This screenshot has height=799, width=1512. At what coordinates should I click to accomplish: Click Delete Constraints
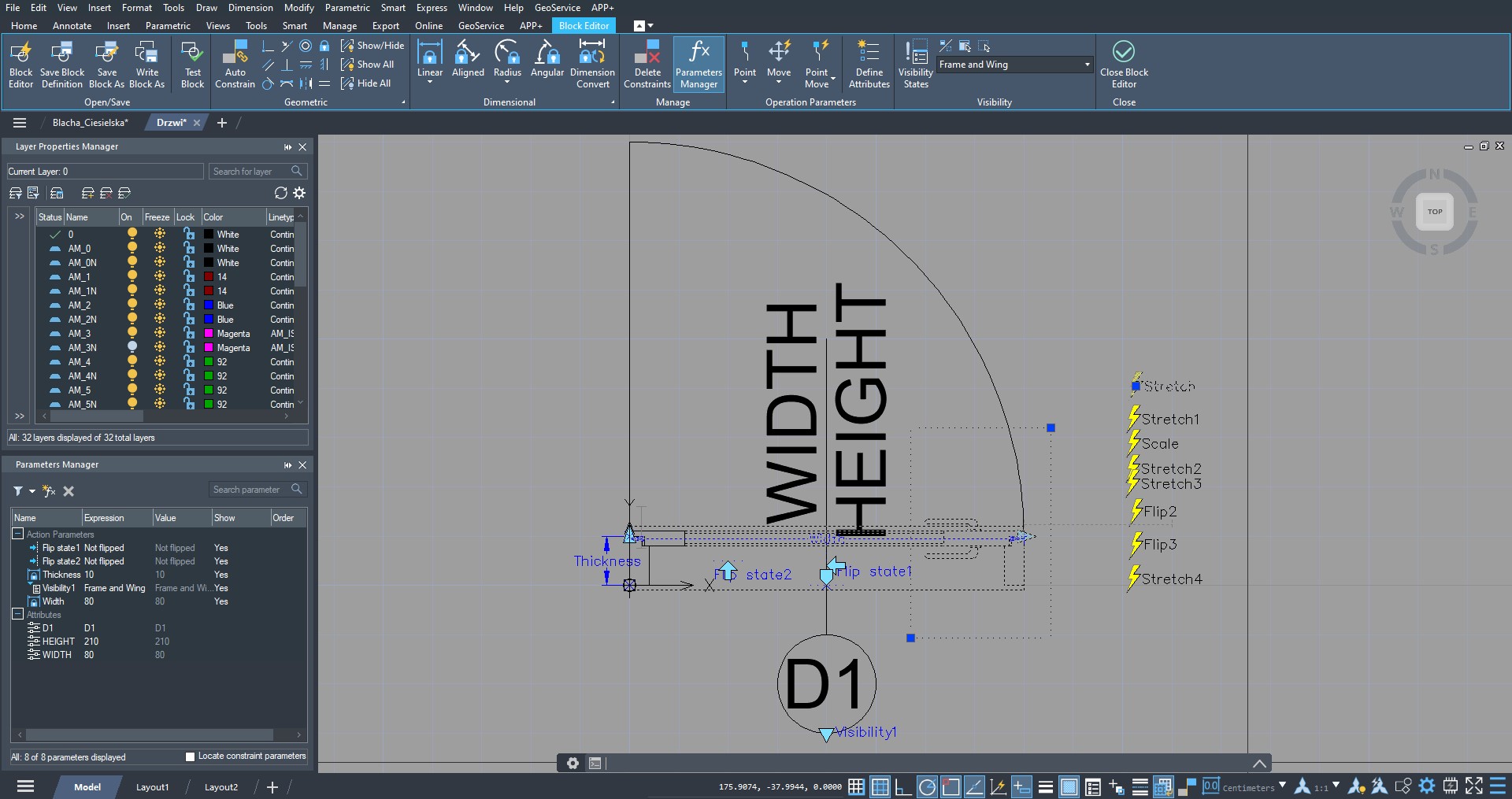coord(647,65)
